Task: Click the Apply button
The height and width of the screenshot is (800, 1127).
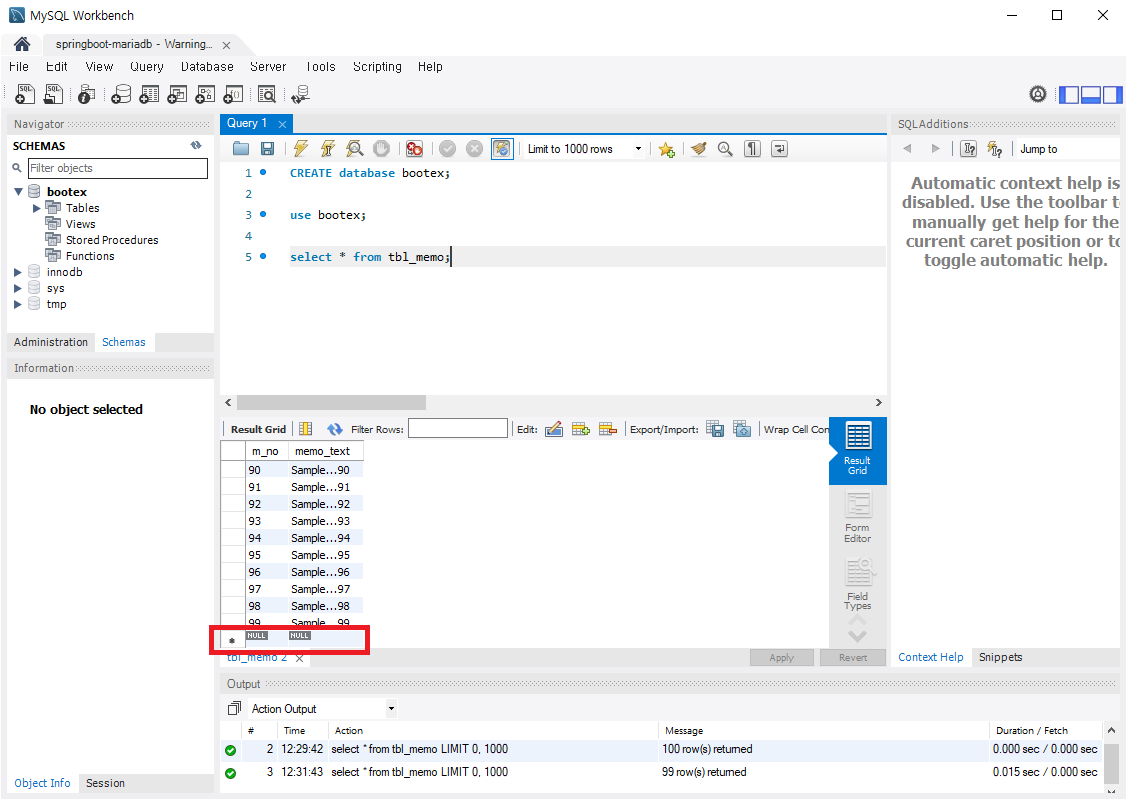Action: point(781,658)
